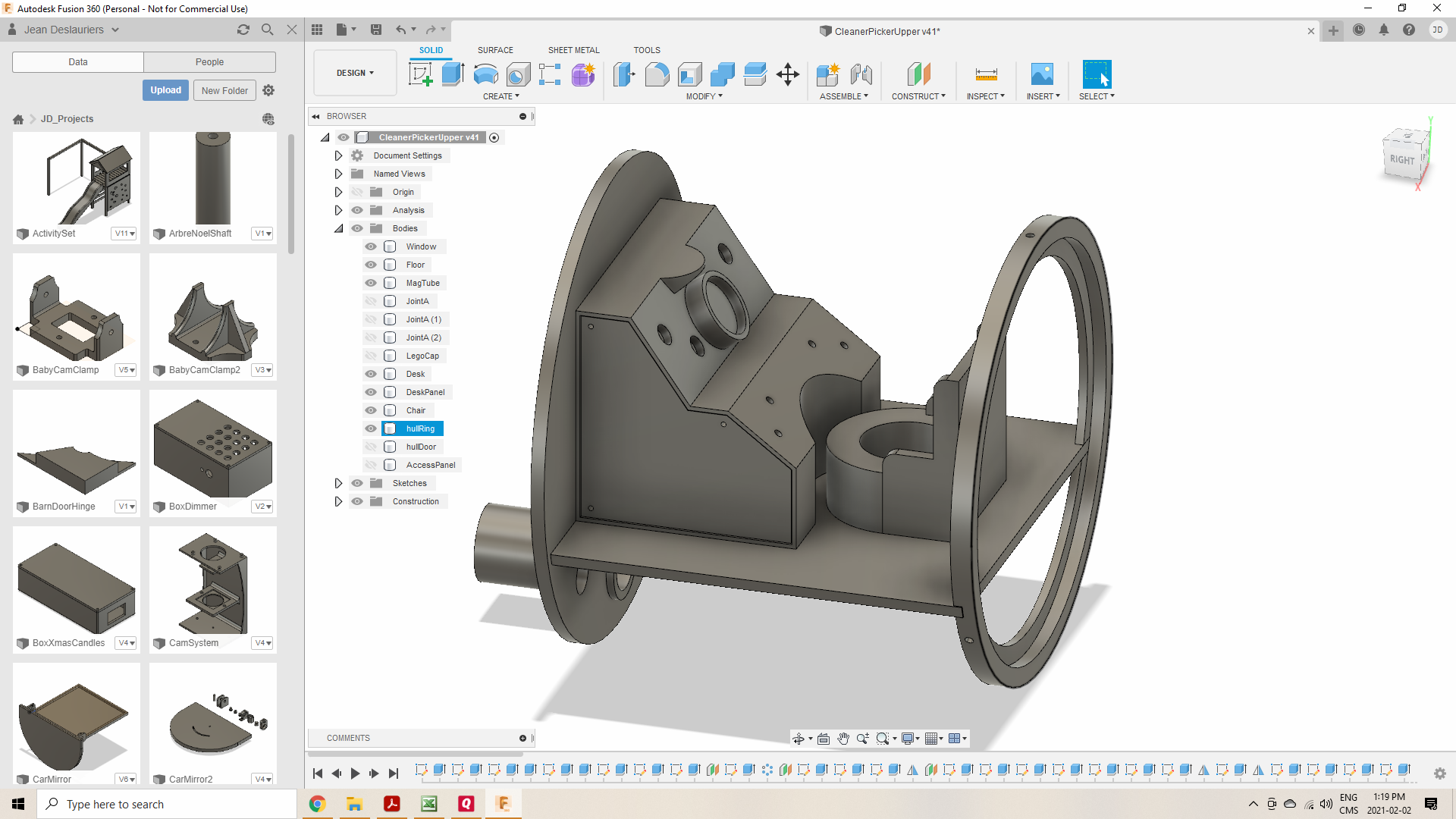This screenshot has width=1456, height=819.
Task: Expand the Origin folder
Action: [339, 192]
